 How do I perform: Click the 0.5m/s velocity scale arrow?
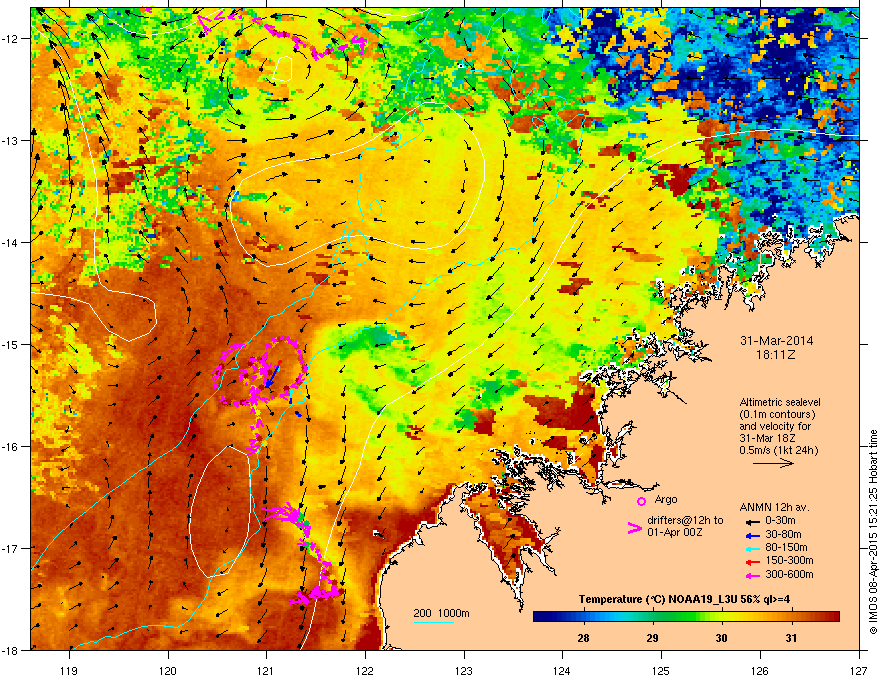tap(773, 463)
